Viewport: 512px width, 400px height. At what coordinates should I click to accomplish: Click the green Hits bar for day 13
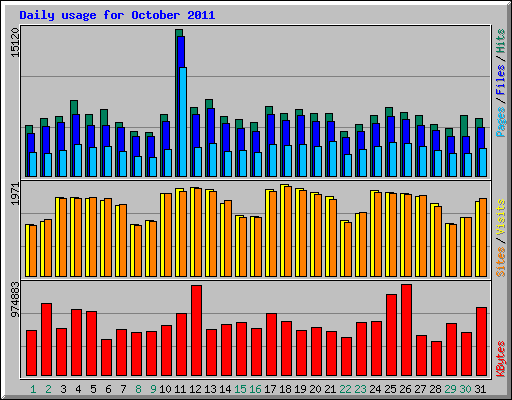(x=207, y=138)
